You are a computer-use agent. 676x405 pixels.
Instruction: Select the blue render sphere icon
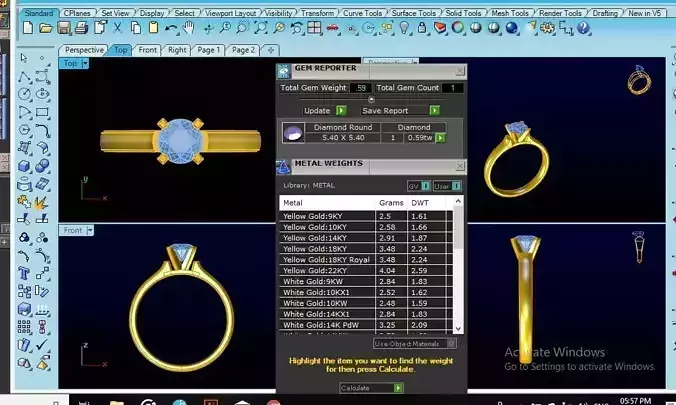[511, 28]
